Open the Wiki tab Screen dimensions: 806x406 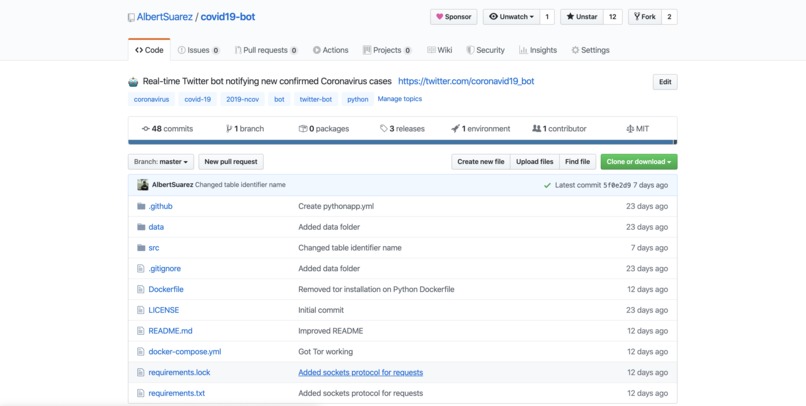point(439,50)
